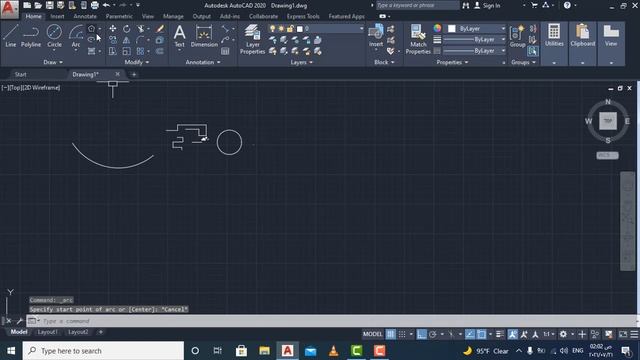Select the Arc tool

pos(76,36)
